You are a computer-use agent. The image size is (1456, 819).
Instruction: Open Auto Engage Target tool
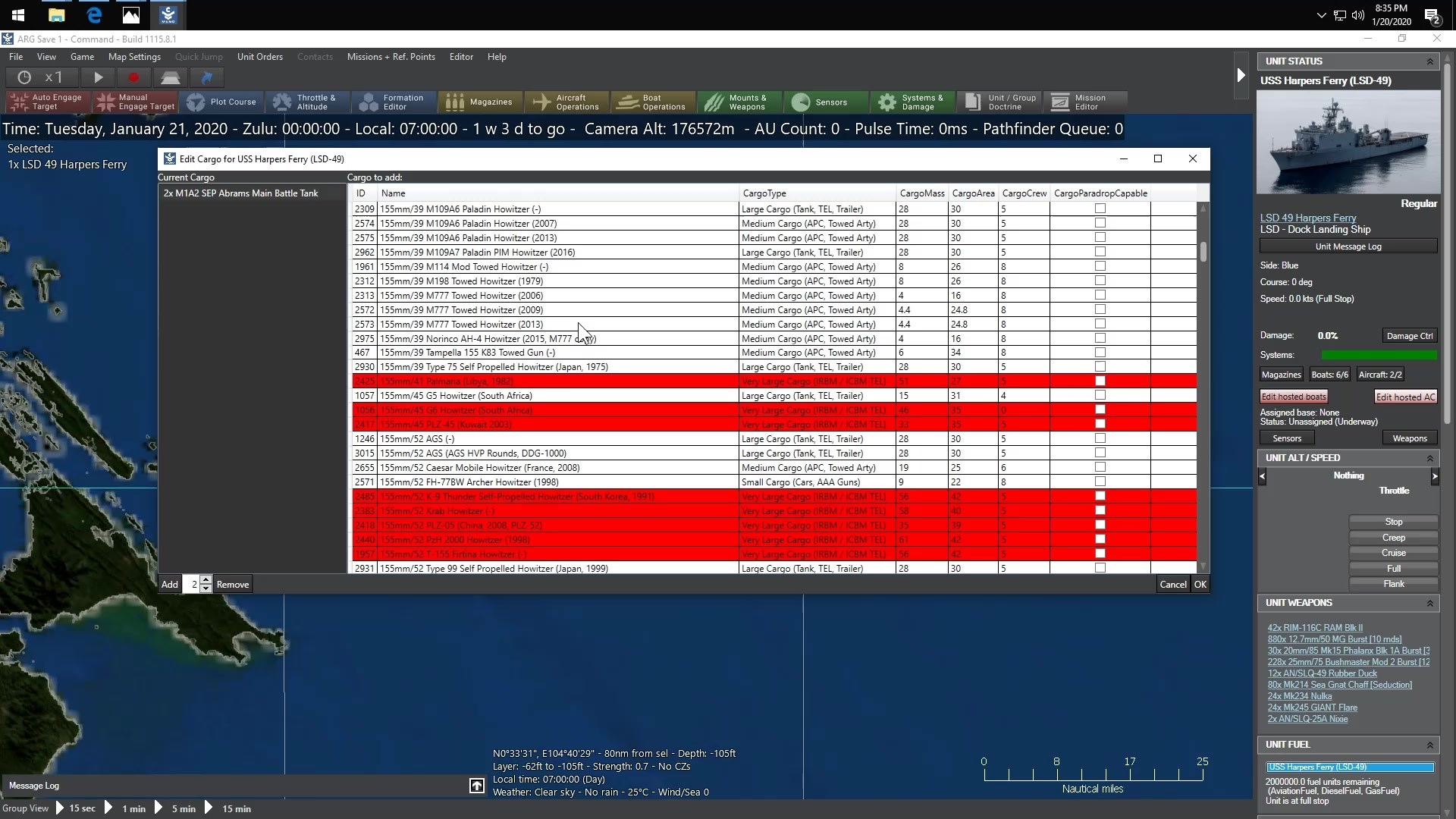[x=49, y=102]
